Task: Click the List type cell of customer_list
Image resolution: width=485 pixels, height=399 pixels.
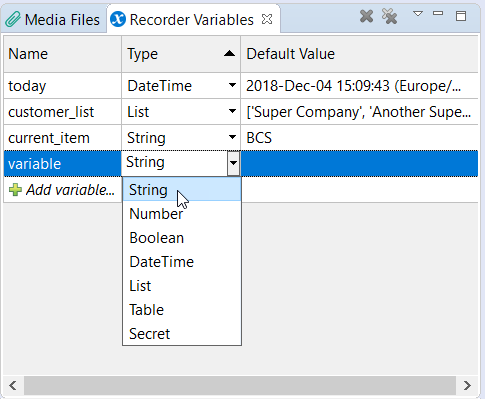Action: pyautogui.click(x=181, y=112)
